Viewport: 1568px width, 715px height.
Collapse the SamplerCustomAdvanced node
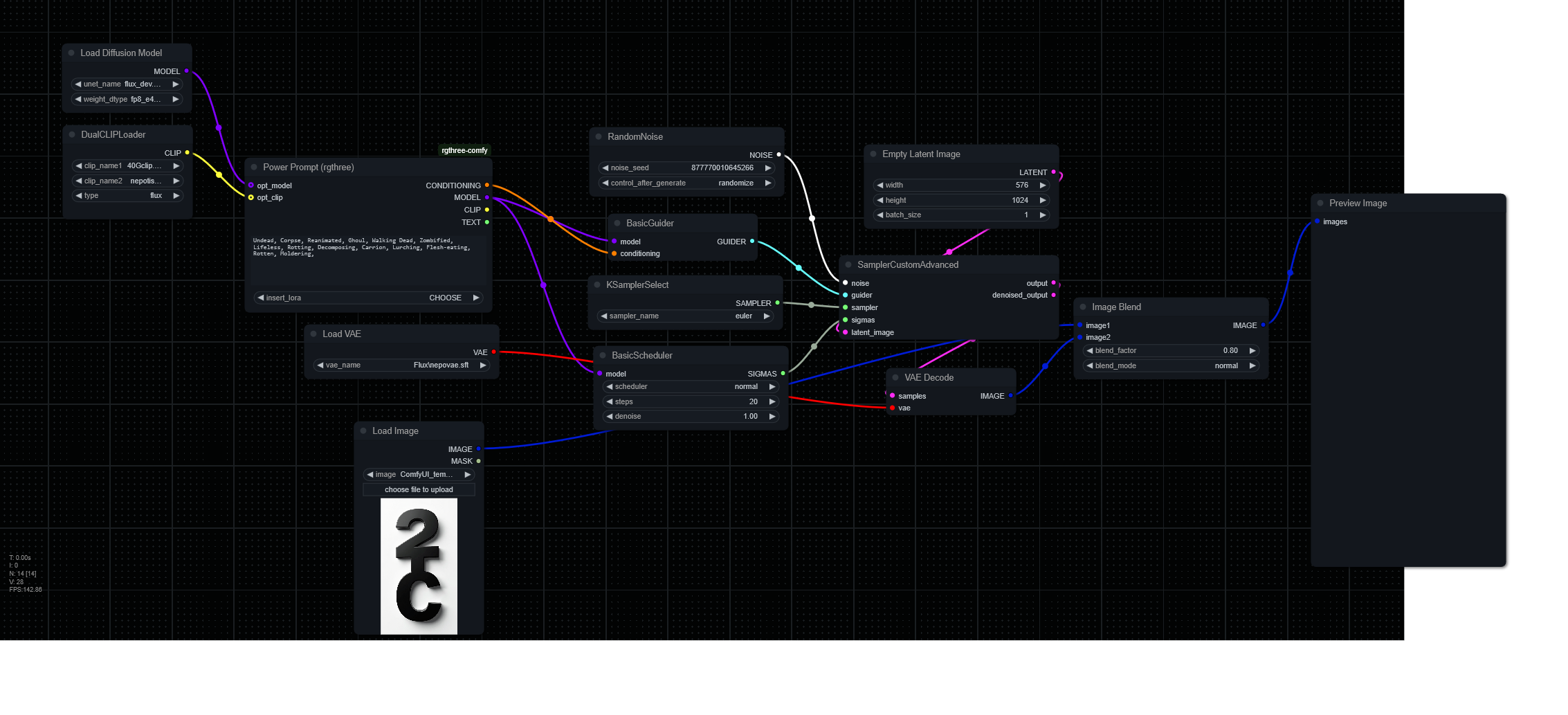click(848, 264)
